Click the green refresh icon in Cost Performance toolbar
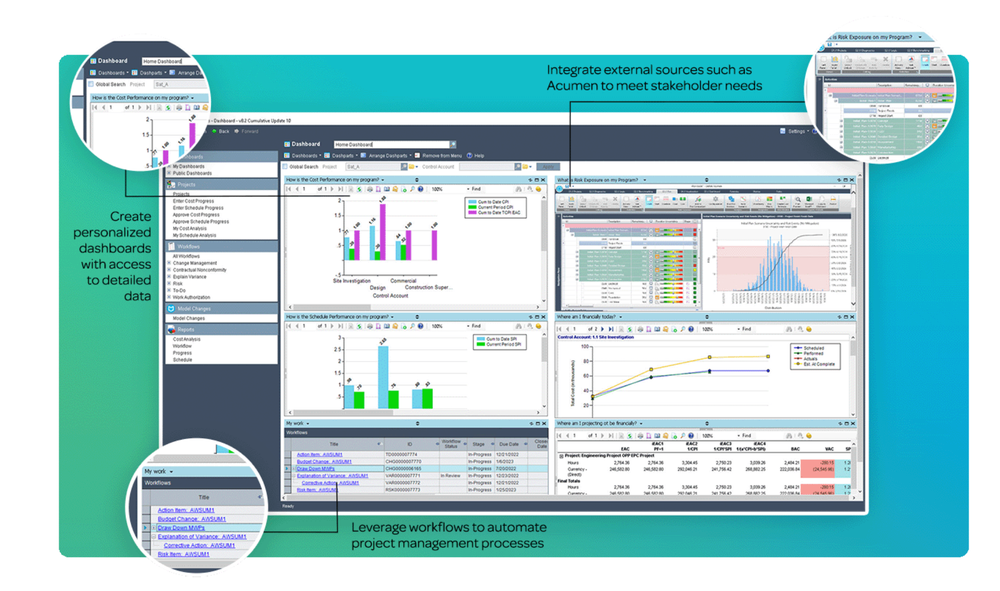The height and width of the screenshot is (591, 1000). click(x=360, y=189)
